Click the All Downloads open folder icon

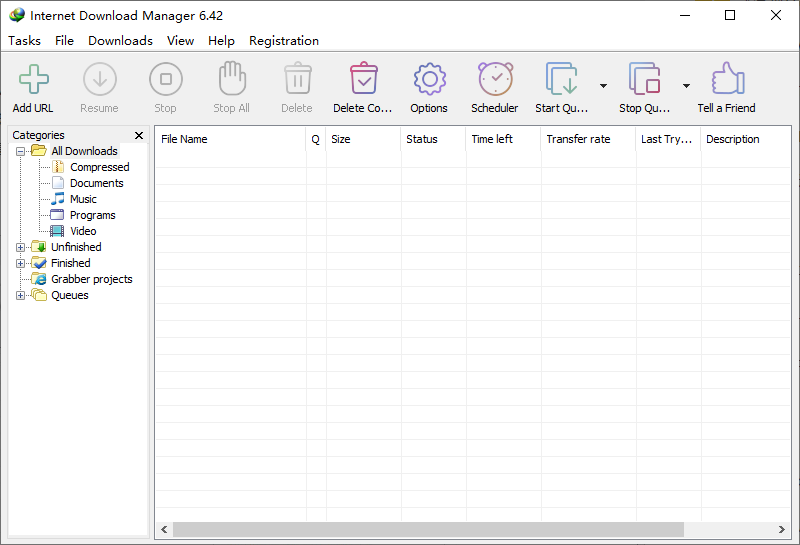(39, 151)
